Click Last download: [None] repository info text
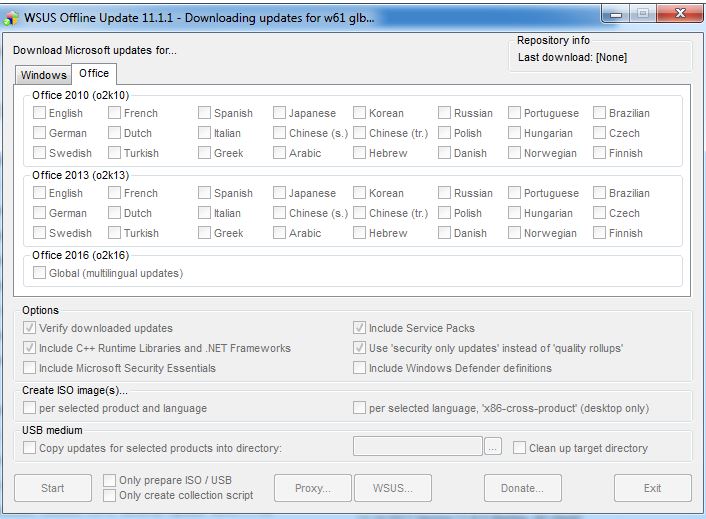 (572, 58)
